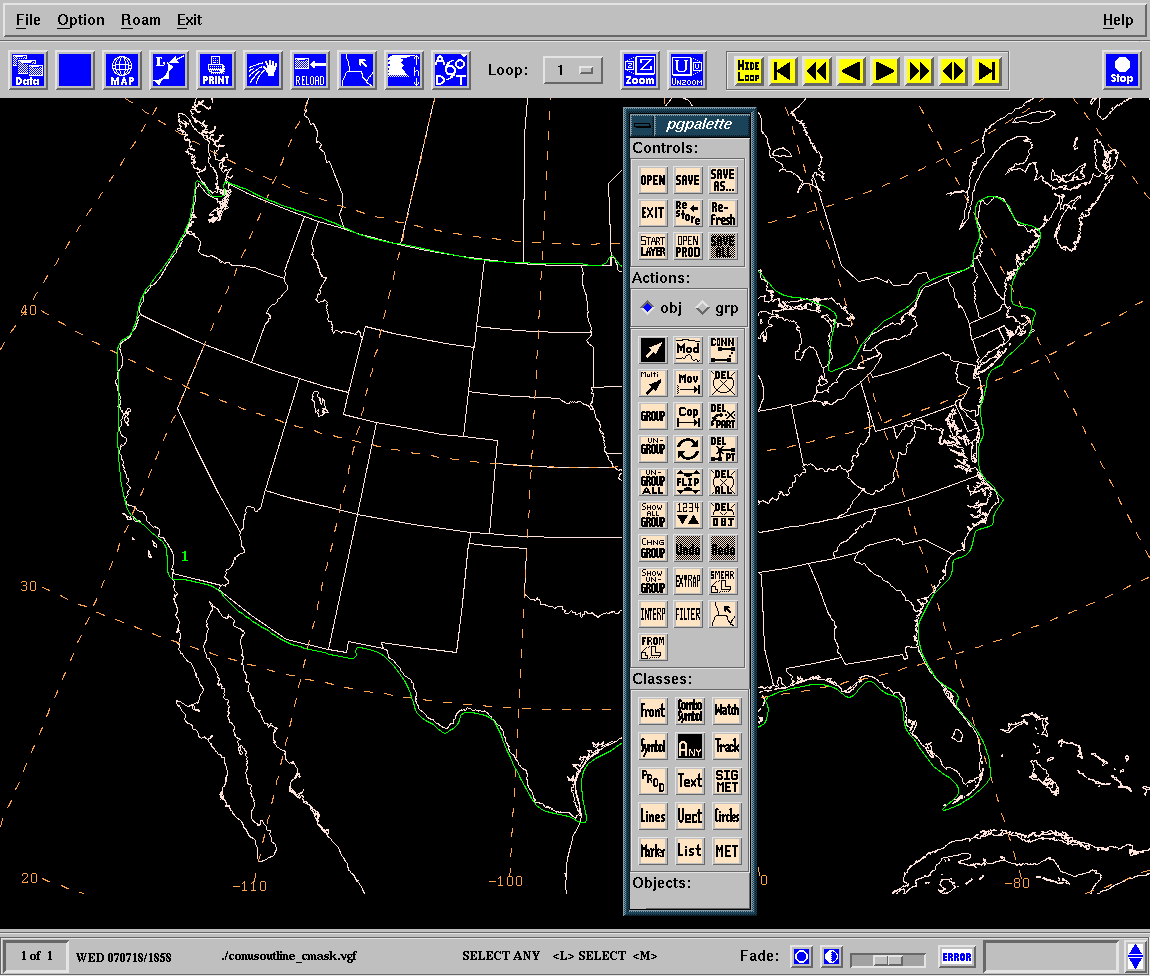
Task: Select the Front class in pgpalette
Action: tap(652, 712)
